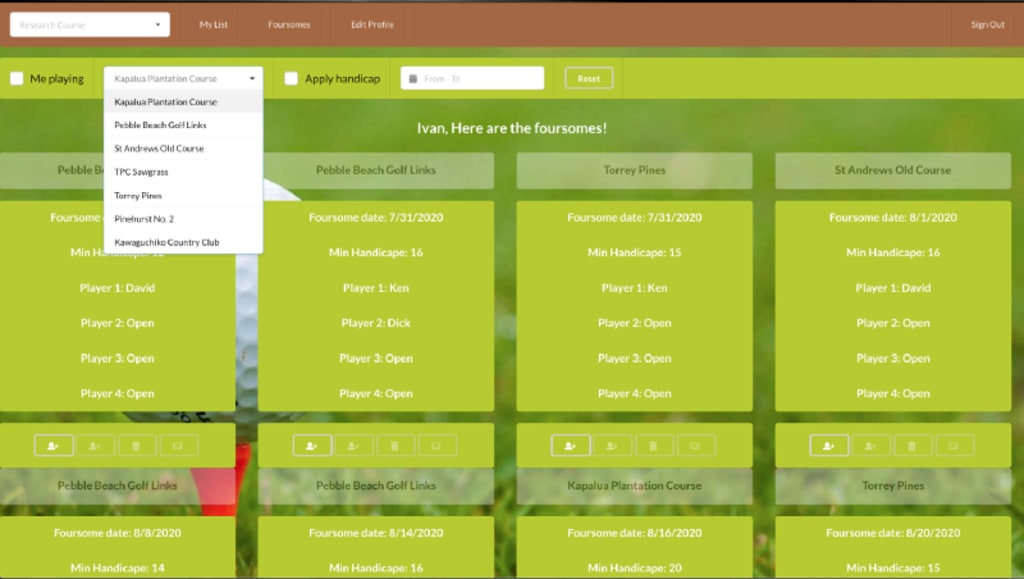Viewport: 1024px width, 579px height.
Task: Join the Min Handicape 12 foursome with David
Action: coord(54,446)
